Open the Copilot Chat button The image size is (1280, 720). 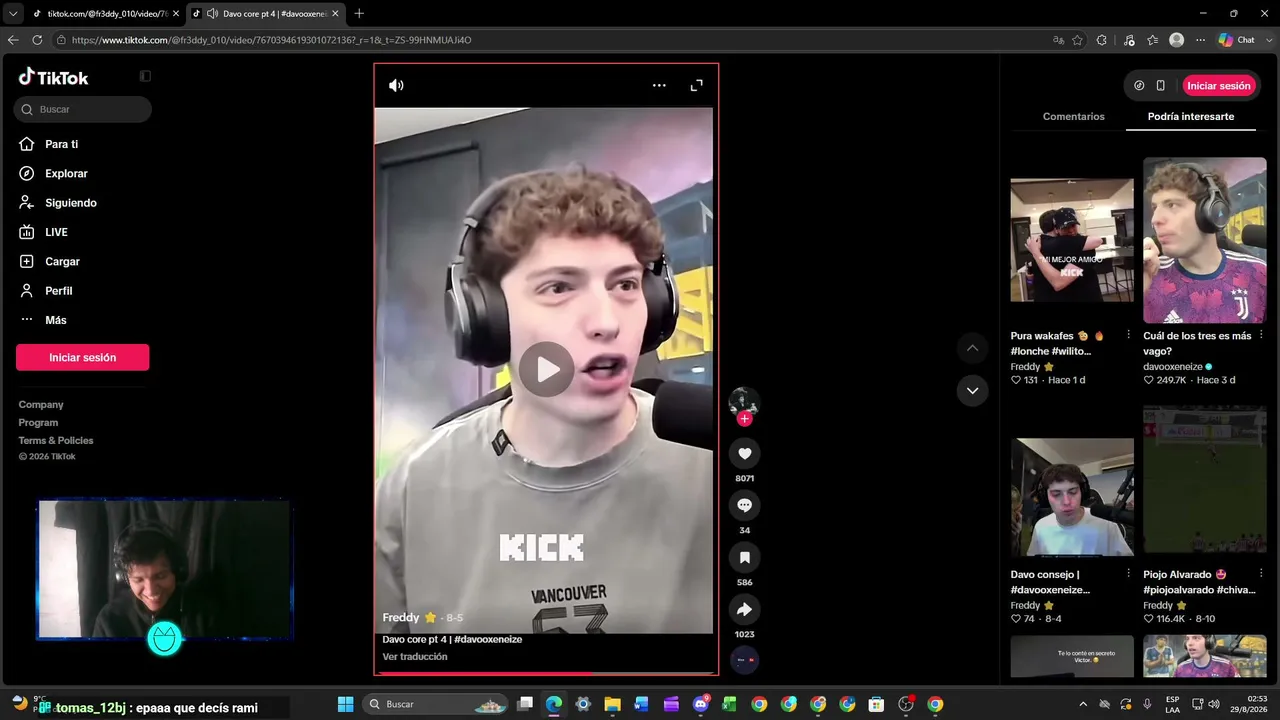coord(1237,40)
